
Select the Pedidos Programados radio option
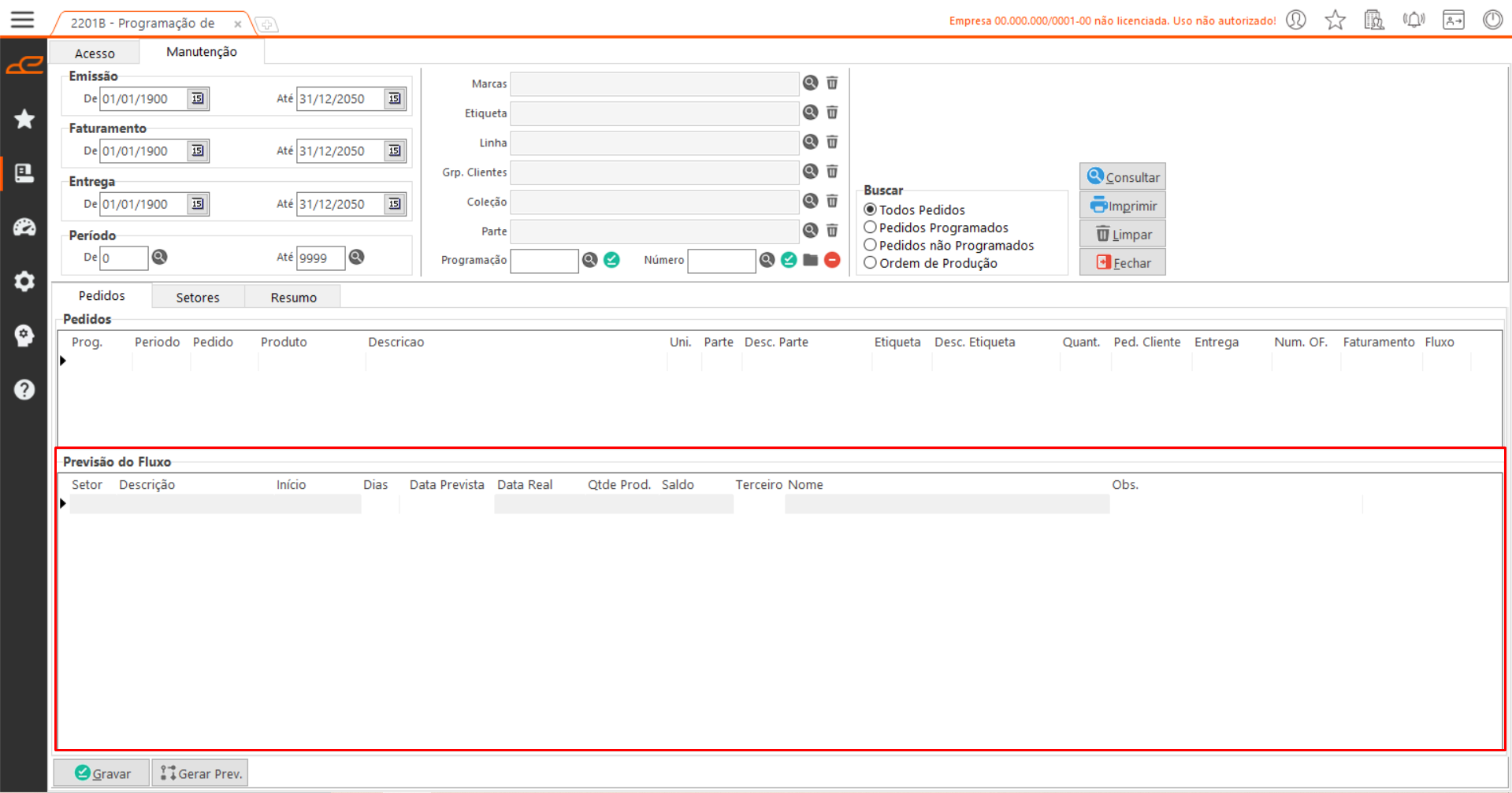(871, 228)
